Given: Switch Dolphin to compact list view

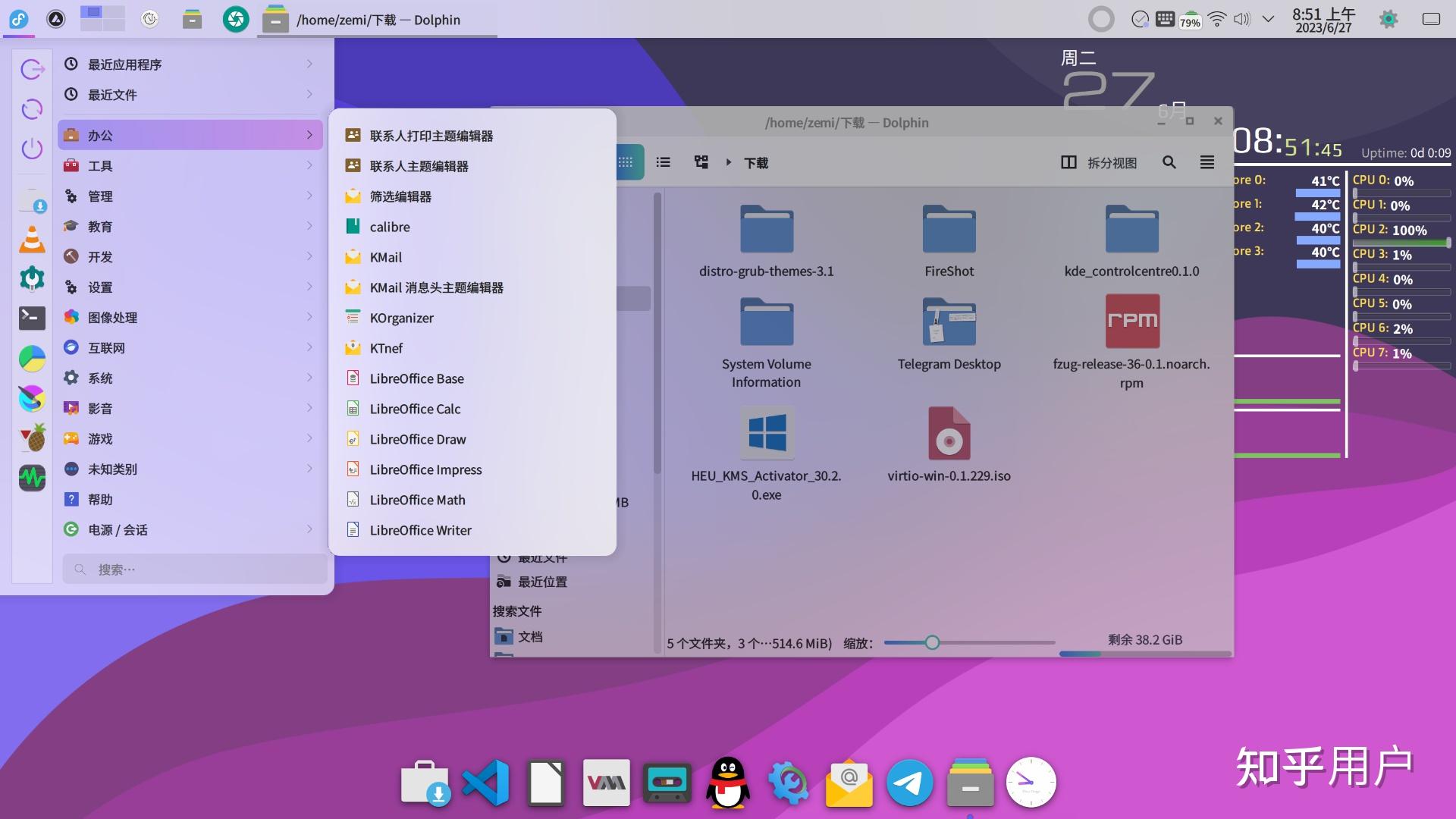Looking at the screenshot, I should (664, 162).
